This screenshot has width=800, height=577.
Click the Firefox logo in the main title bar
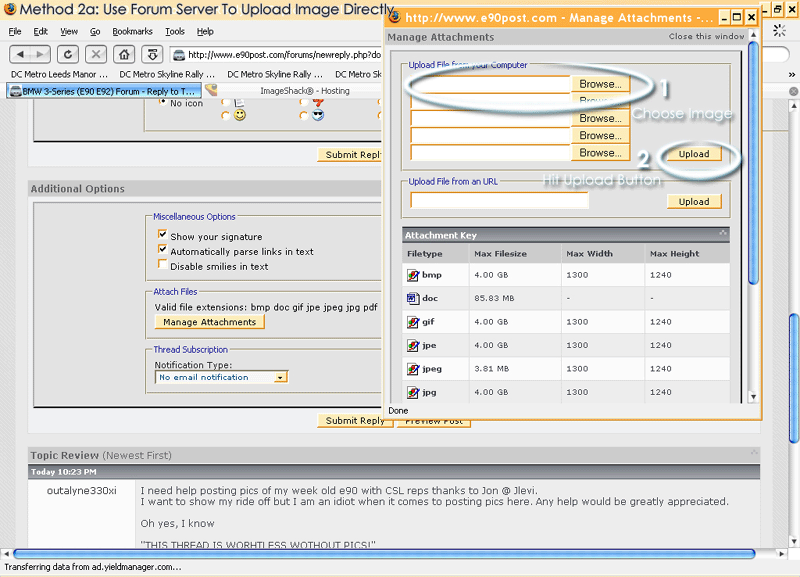point(10,9)
